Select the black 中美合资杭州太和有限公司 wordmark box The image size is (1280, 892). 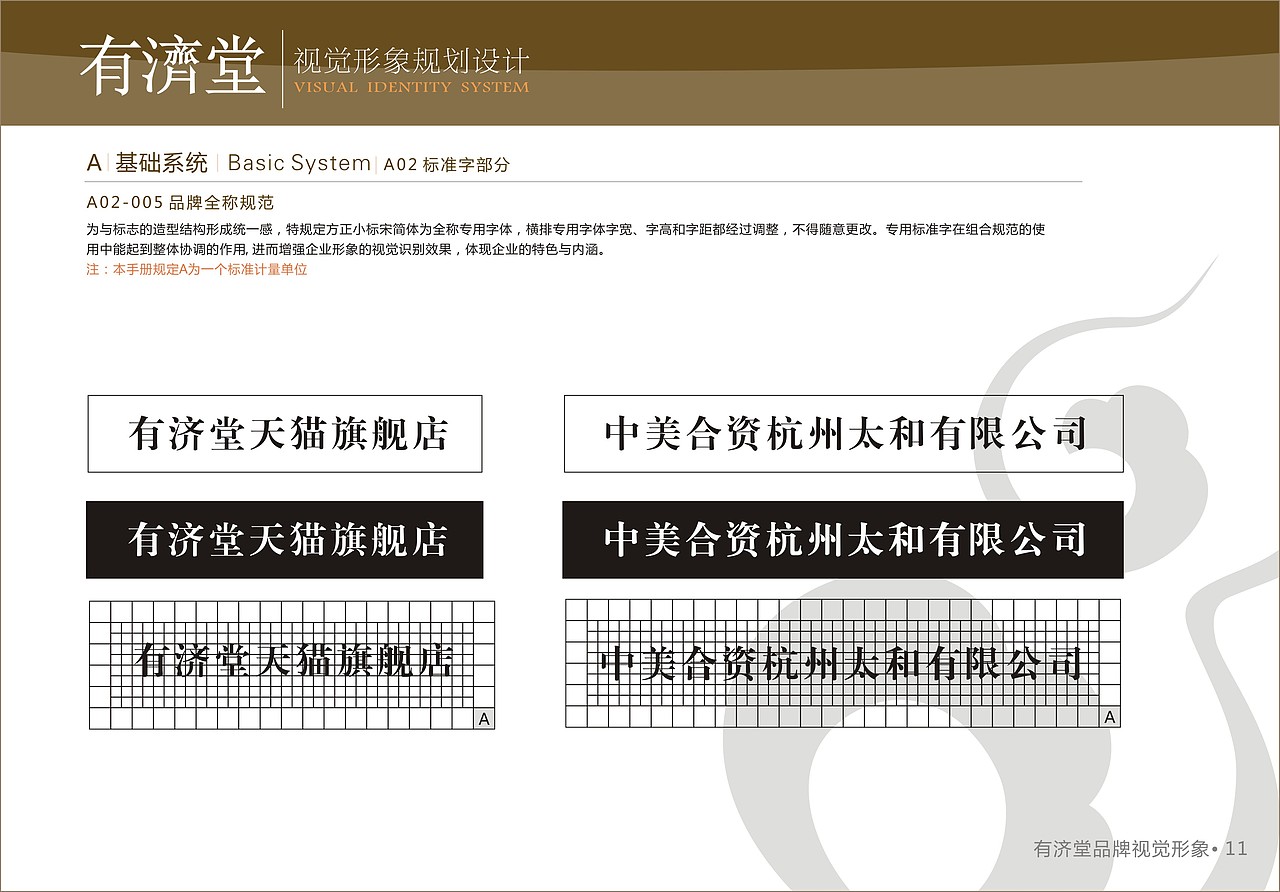click(x=843, y=540)
